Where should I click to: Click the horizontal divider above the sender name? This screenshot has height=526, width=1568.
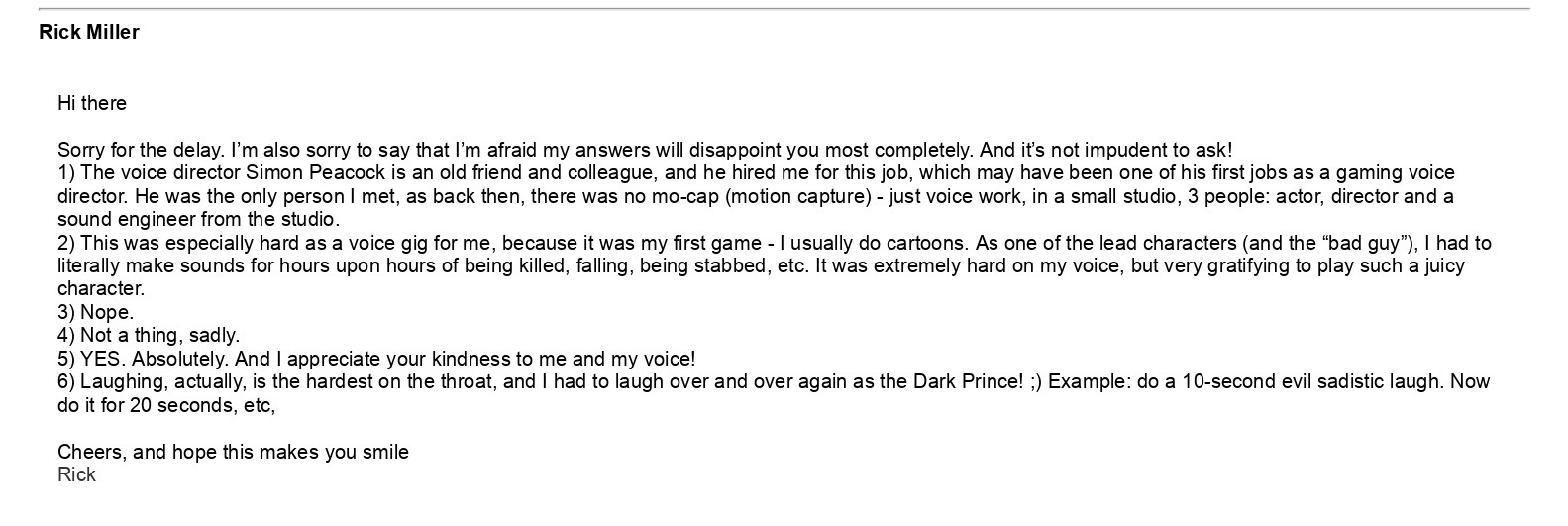point(784,9)
